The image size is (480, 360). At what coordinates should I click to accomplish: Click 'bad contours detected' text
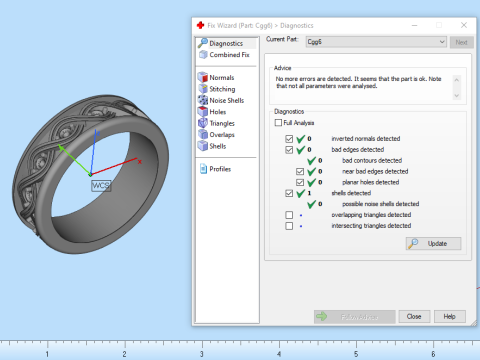372,160
